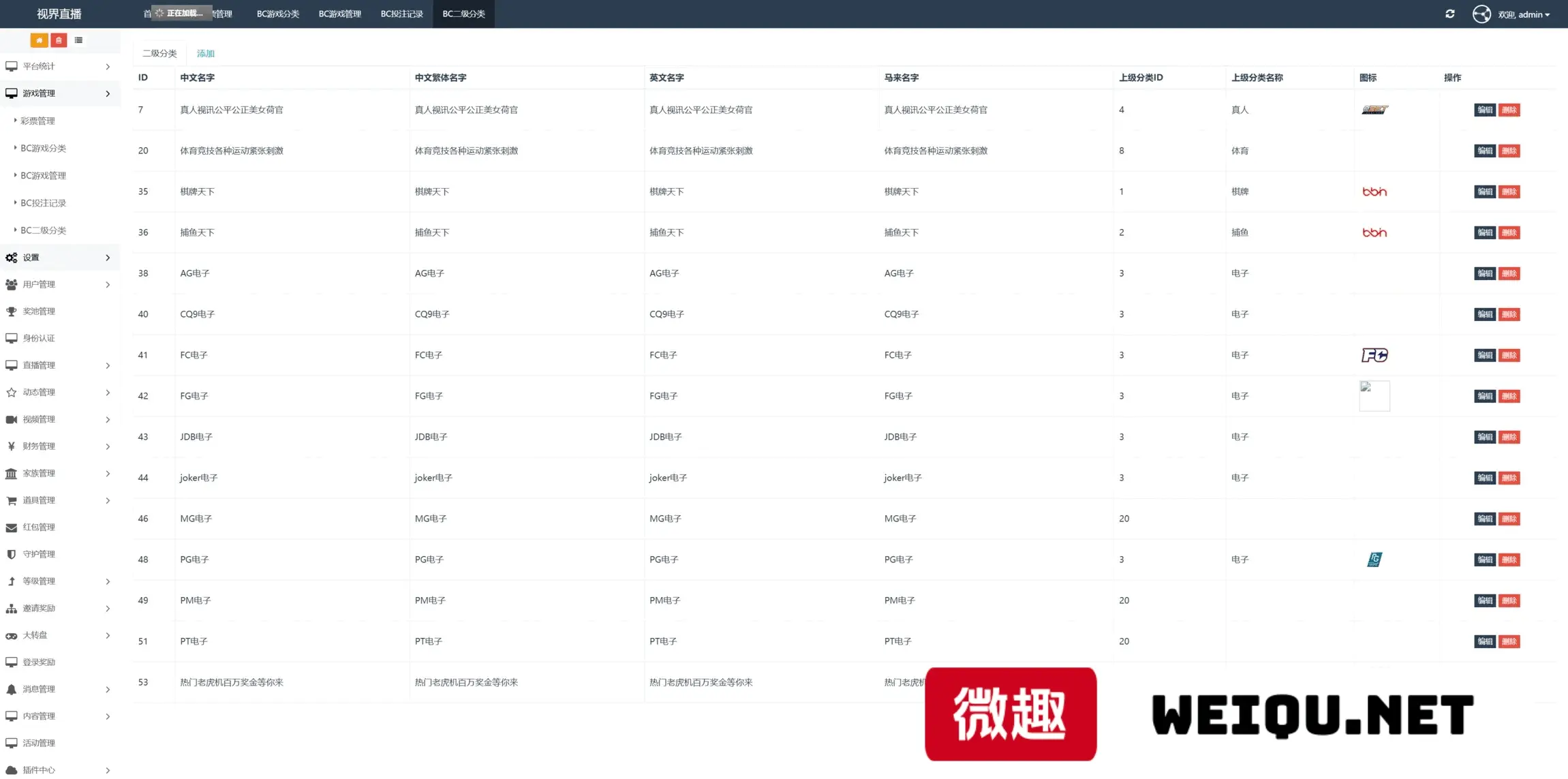Click the gamepad icon for 大转盘
Viewport: 1568px width, 779px height.
12,635
